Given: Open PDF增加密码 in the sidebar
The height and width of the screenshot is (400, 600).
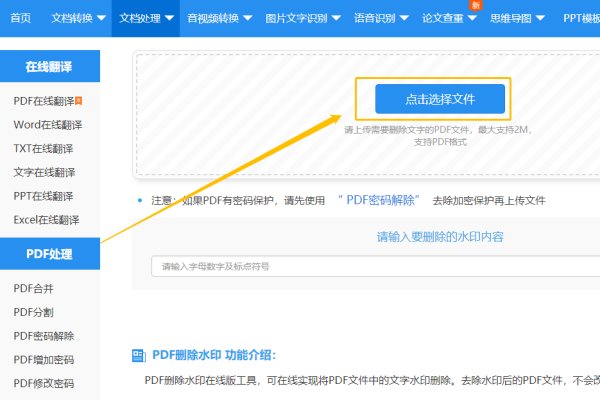Looking at the screenshot, I should tap(44, 359).
